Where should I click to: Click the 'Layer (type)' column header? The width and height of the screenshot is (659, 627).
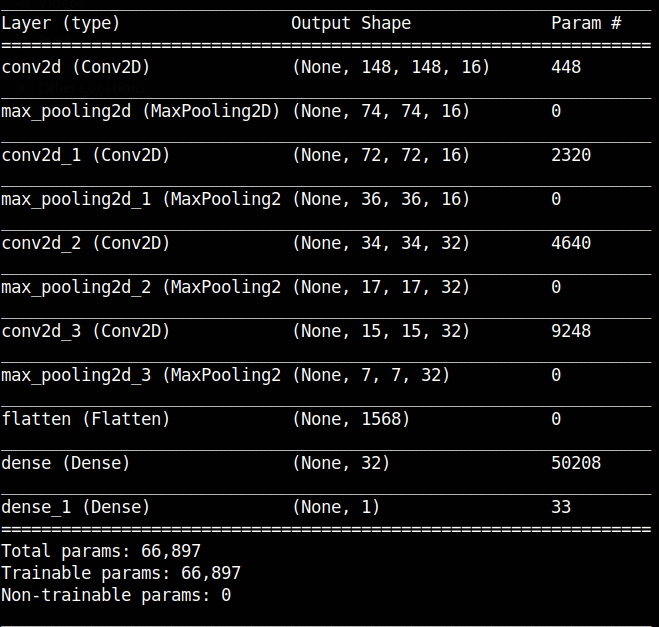point(61,24)
